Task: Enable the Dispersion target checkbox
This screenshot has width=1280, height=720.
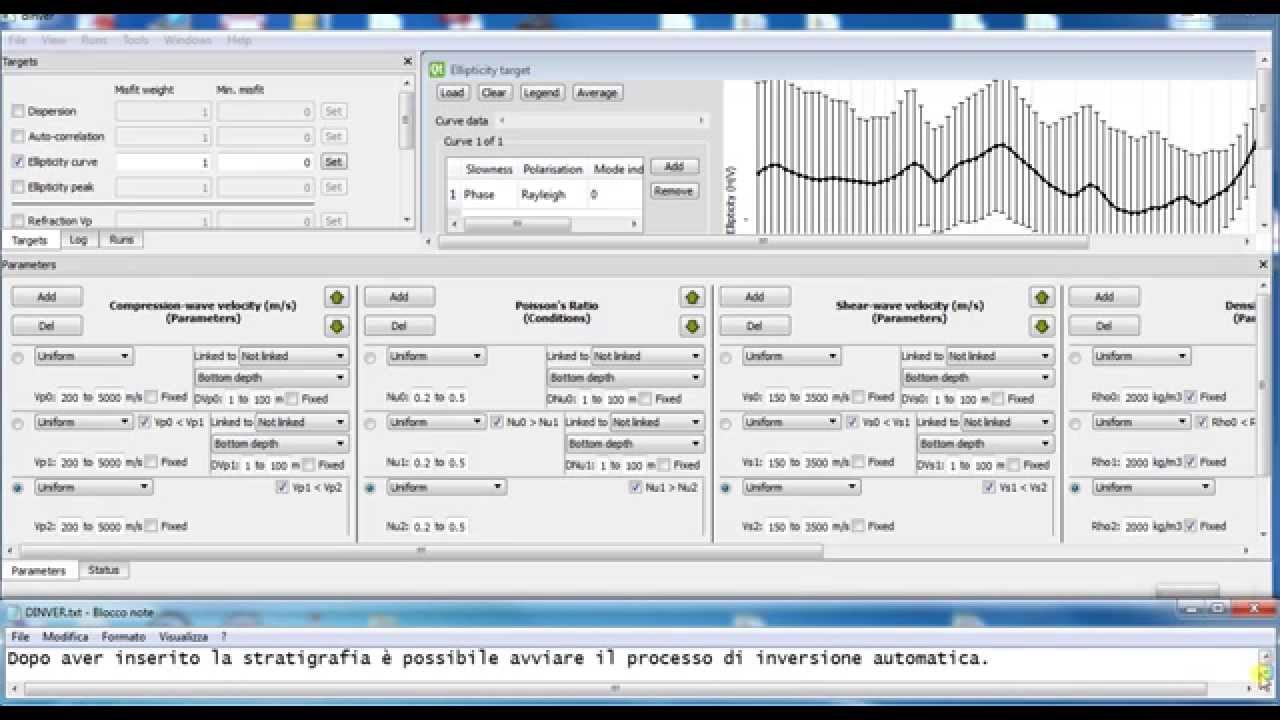Action: (x=18, y=111)
